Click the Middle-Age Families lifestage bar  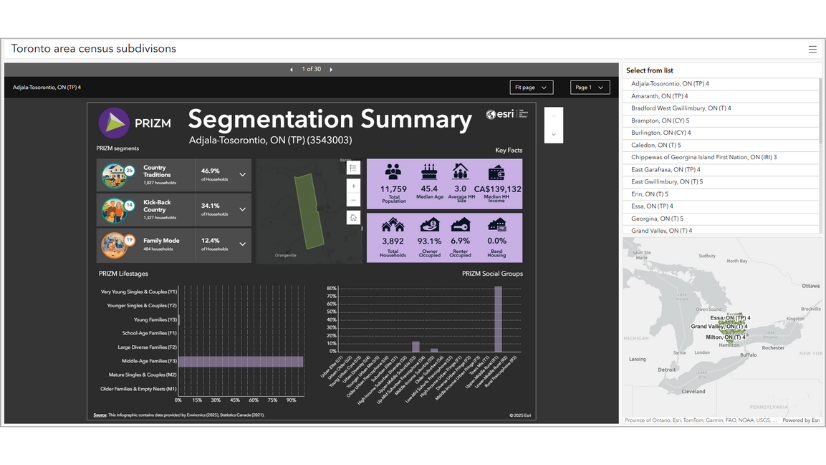pos(241,361)
